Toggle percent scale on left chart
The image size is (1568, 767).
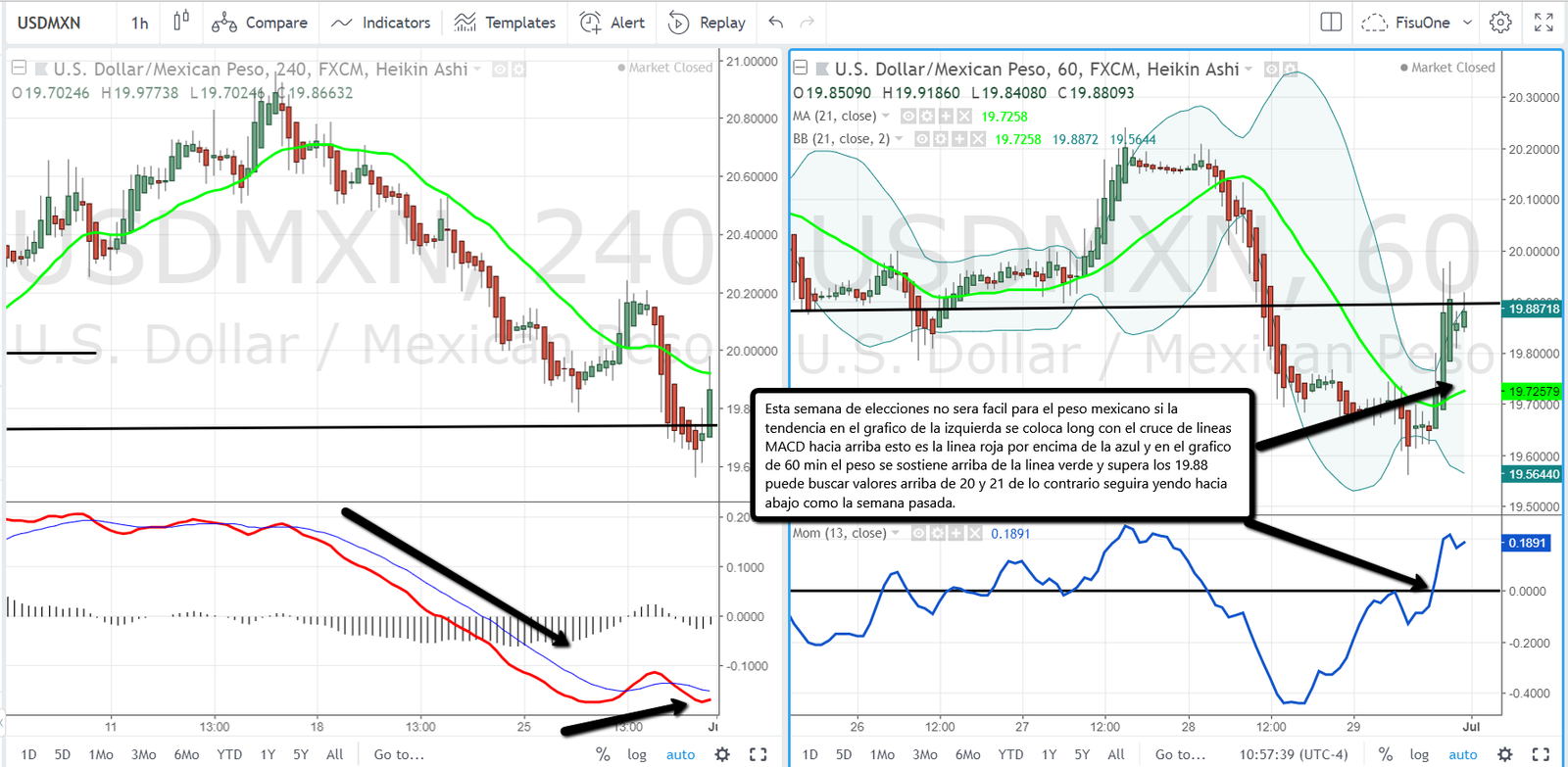point(603,754)
